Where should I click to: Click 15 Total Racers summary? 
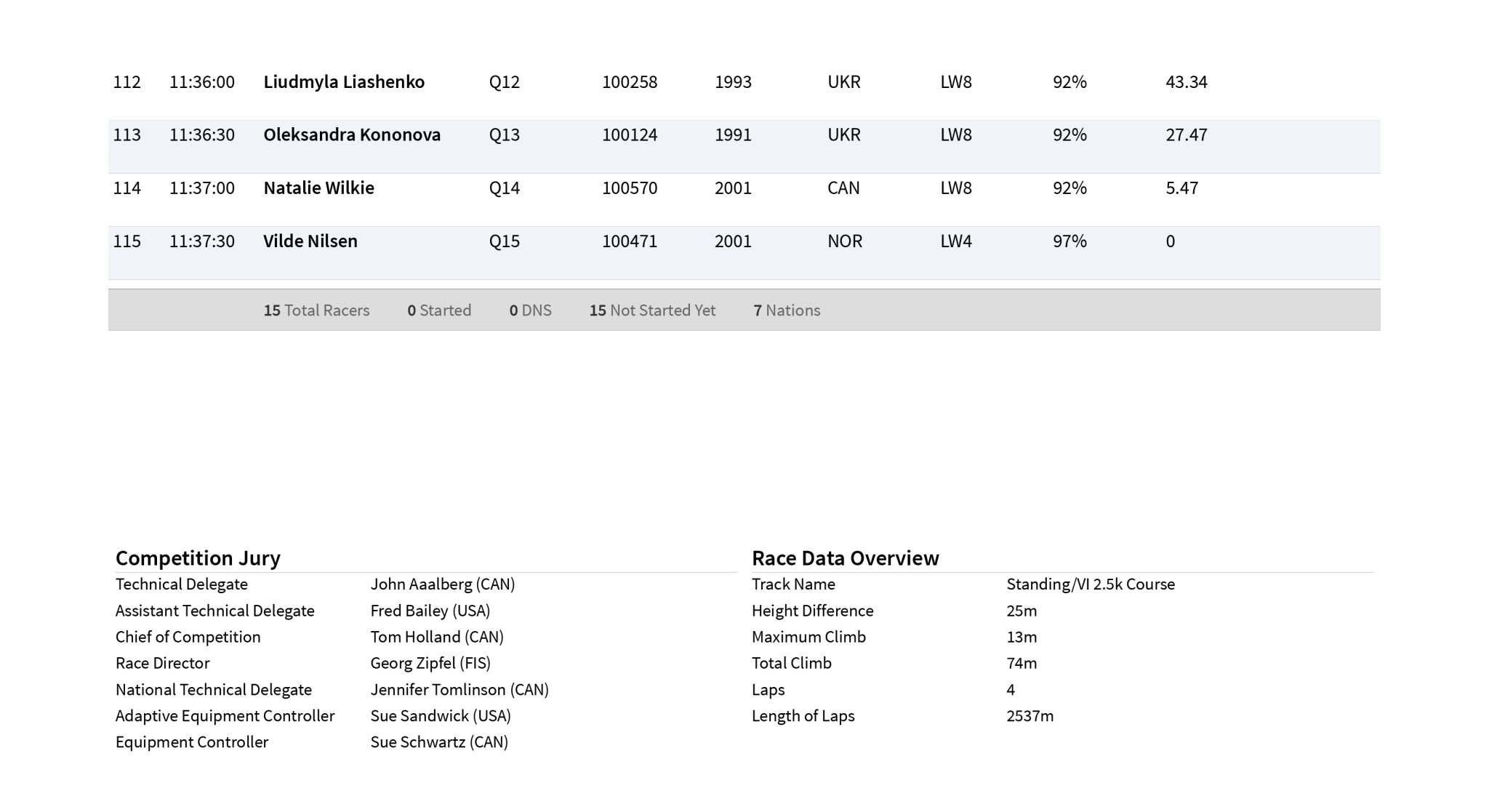pyautogui.click(x=316, y=310)
